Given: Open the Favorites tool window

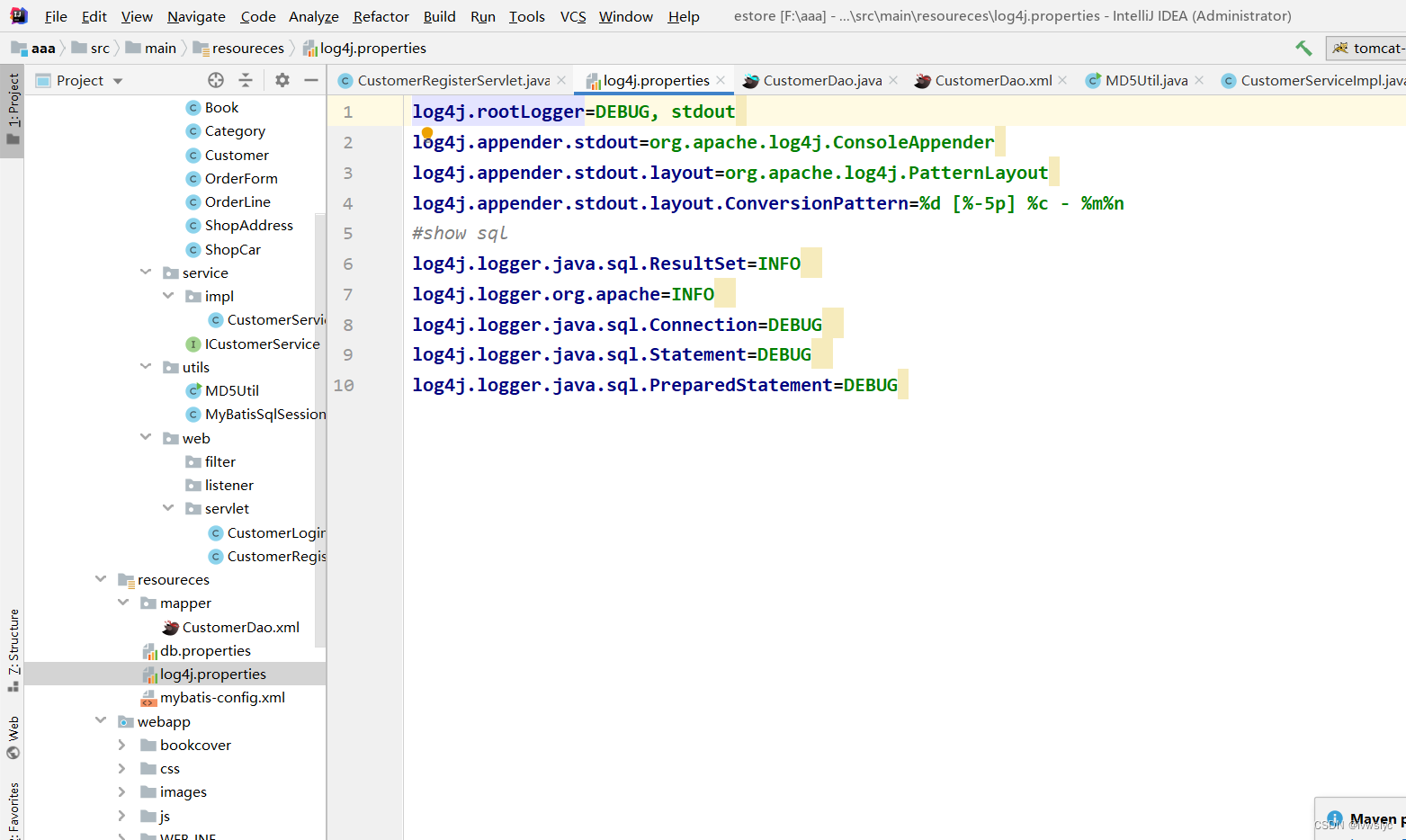Looking at the screenshot, I should 13,809.
